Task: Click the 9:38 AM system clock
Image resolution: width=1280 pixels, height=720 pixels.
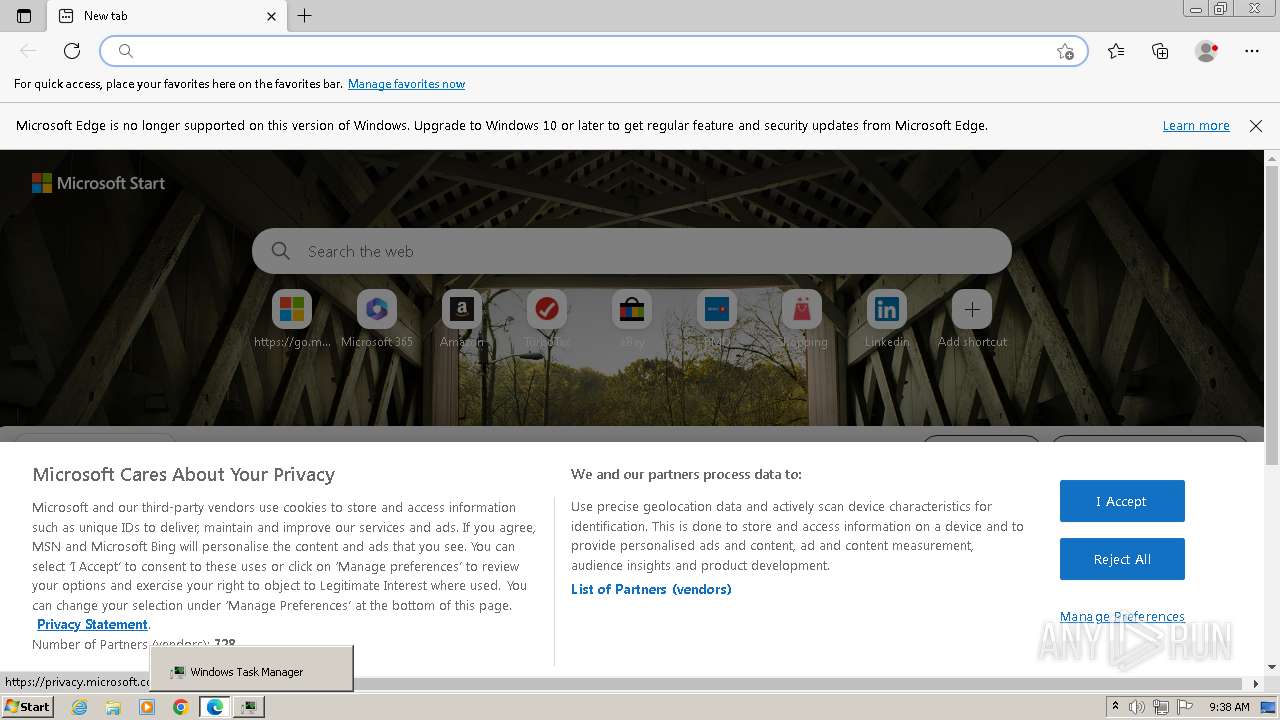Action: [x=1229, y=707]
